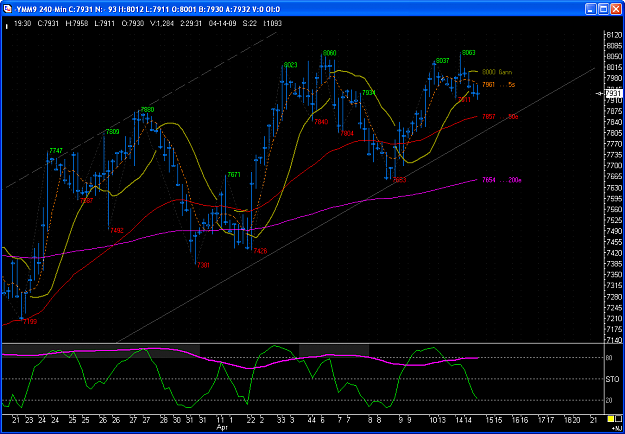Click the 8063 swing high label
The image size is (625, 434).
(x=468, y=53)
